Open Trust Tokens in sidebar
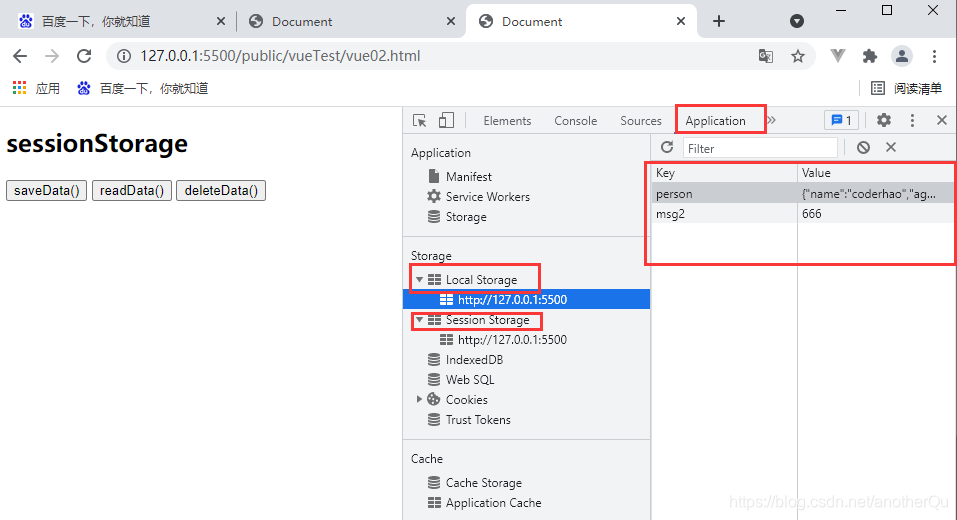This screenshot has height=520, width=957. pyautogui.click(x=477, y=420)
